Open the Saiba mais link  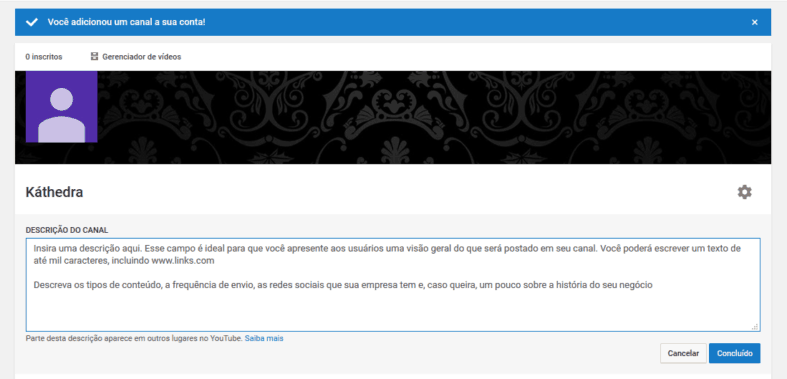tap(264, 338)
